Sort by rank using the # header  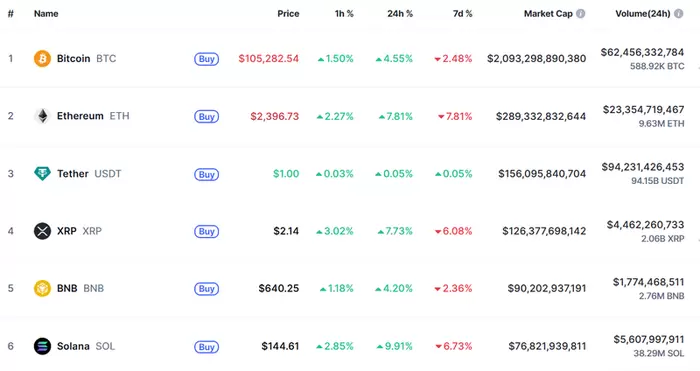(x=11, y=13)
